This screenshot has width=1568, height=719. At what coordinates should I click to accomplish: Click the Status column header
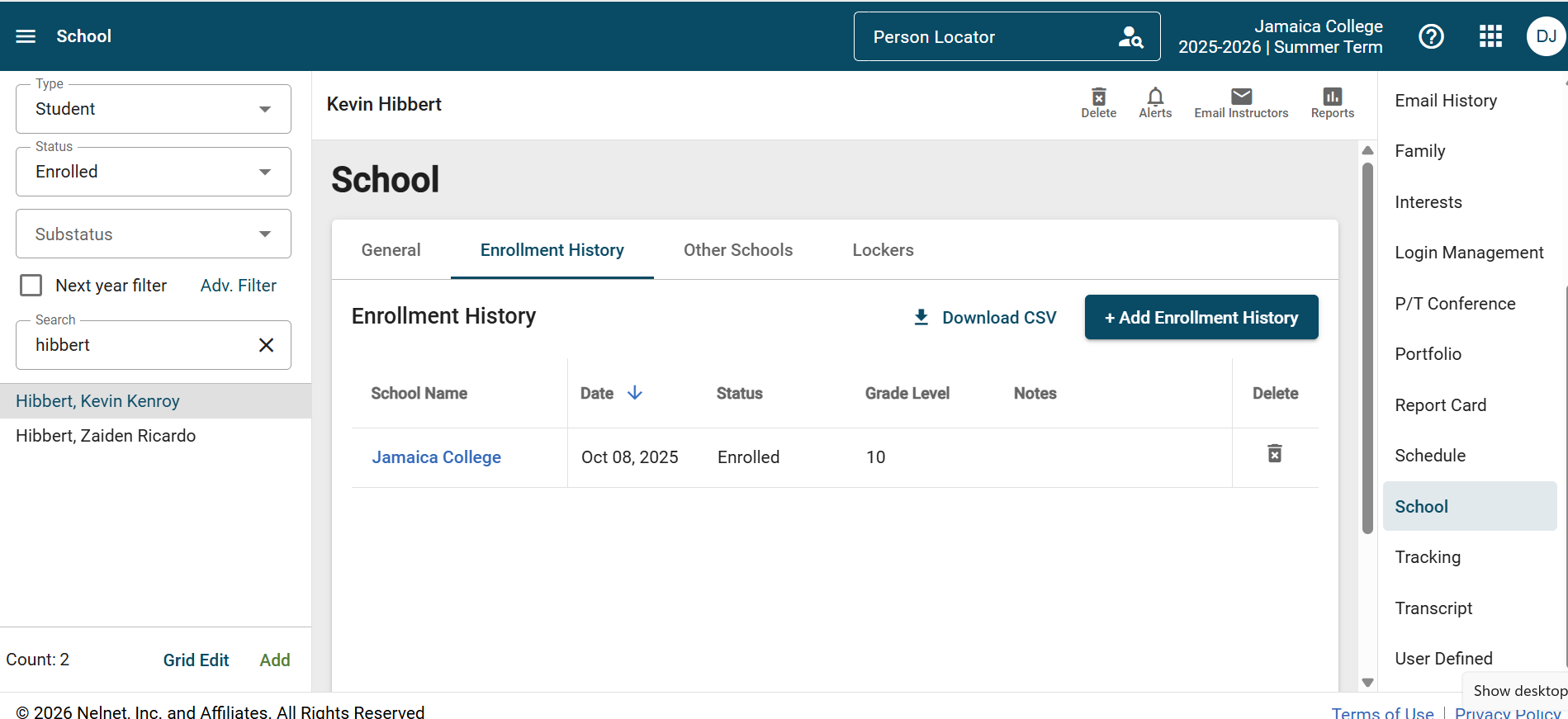click(x=740, y=394)
